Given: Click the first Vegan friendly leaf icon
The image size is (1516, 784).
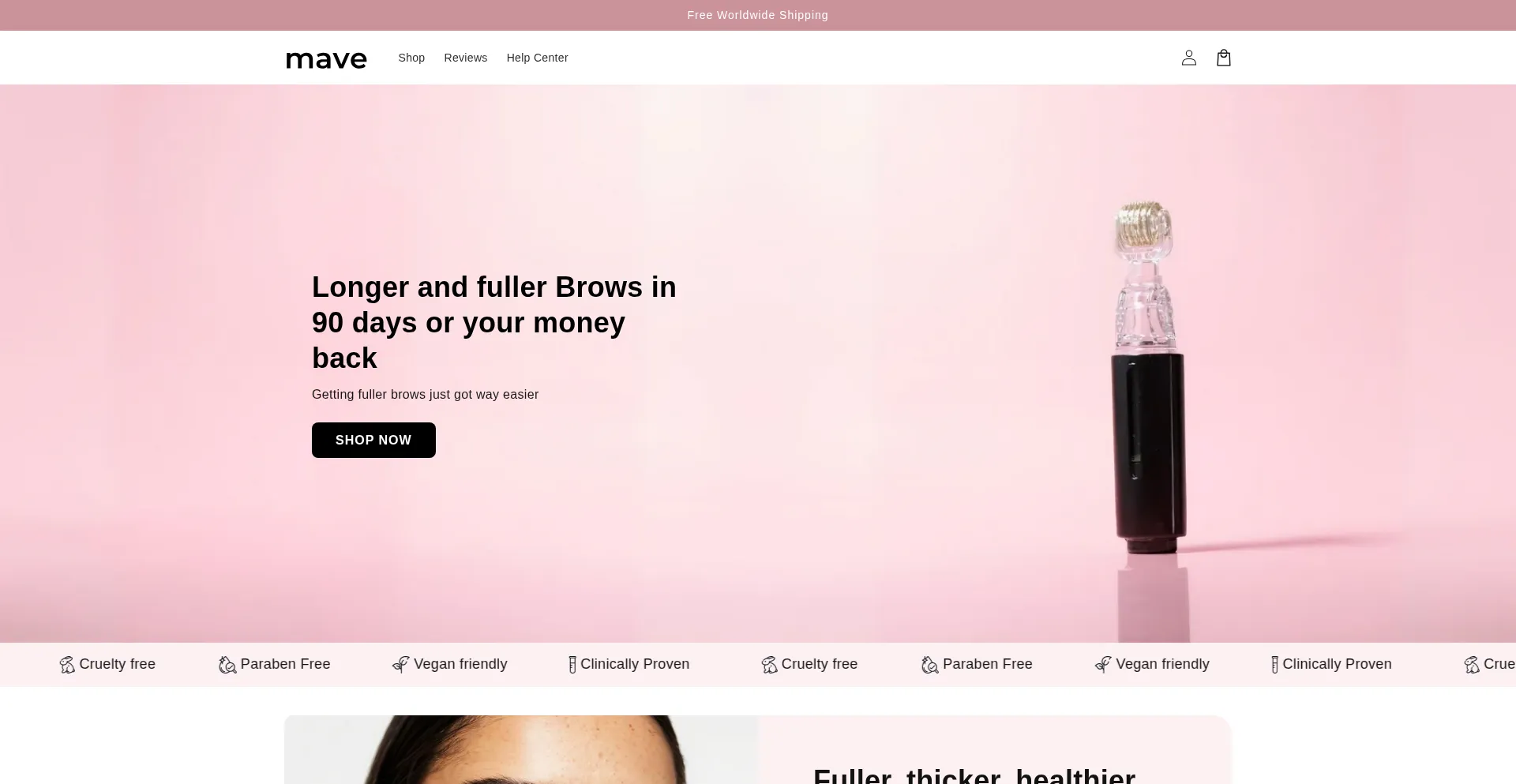Looking at the screenshot, I should [400, 665].
